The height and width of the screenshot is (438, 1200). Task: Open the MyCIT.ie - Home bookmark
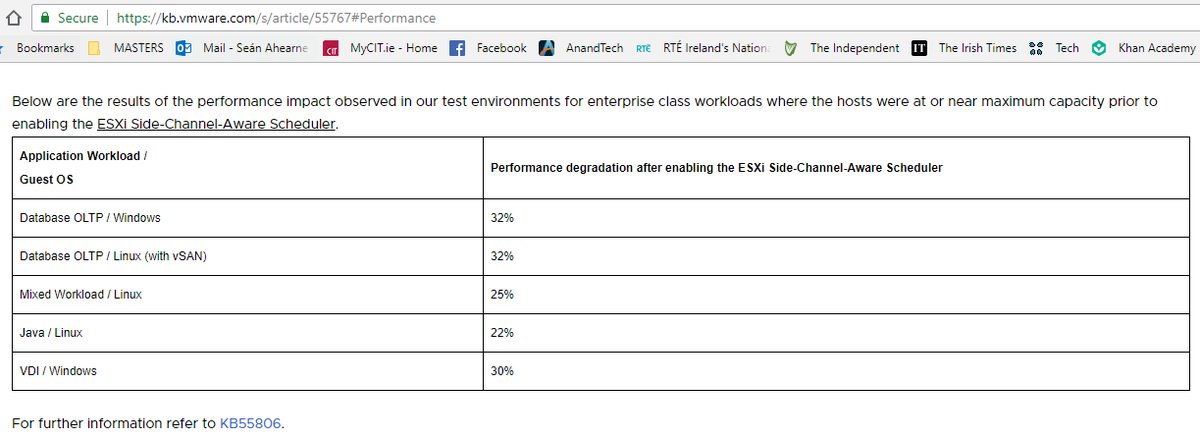[380, 48]
